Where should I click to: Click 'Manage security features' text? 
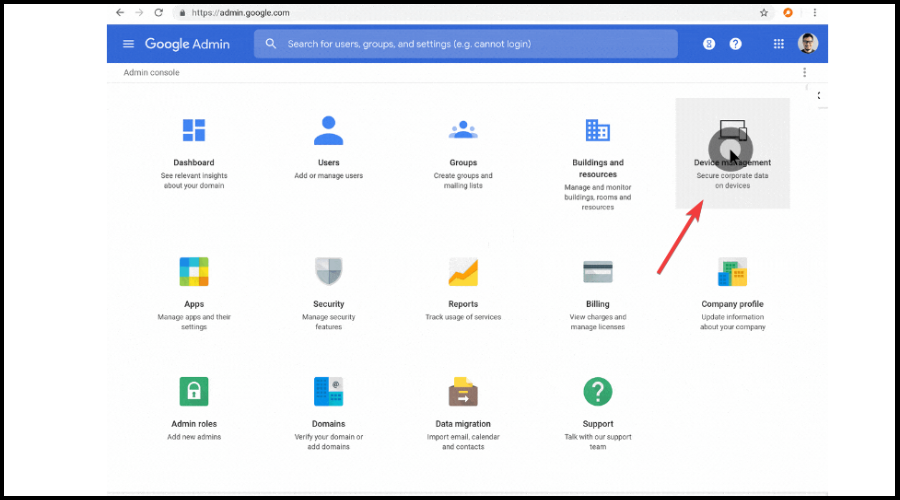click(328, 322)
